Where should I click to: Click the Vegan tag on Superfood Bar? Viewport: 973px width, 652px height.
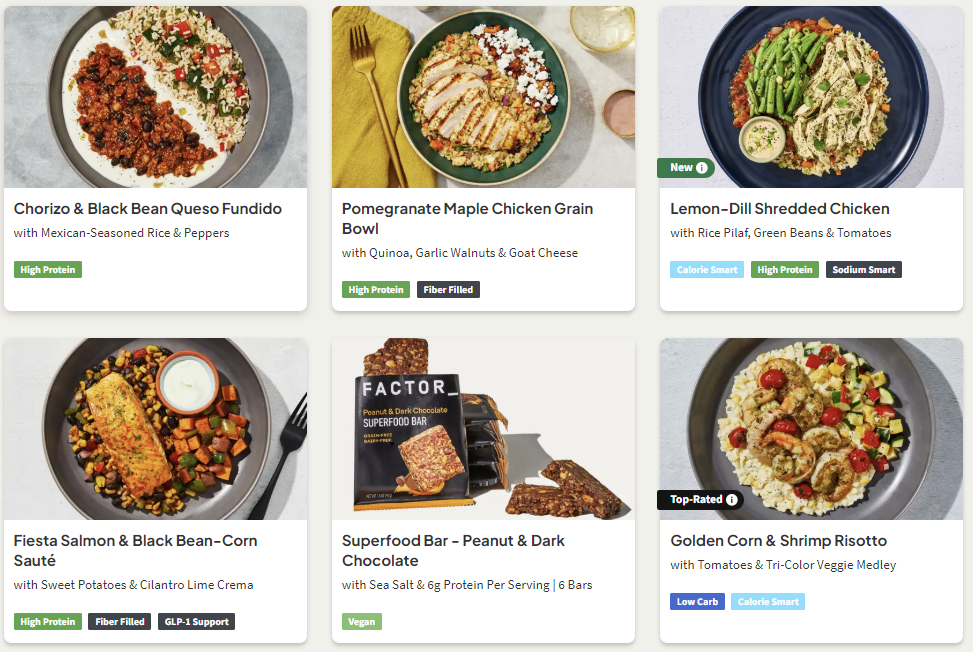tap(362, 622)
